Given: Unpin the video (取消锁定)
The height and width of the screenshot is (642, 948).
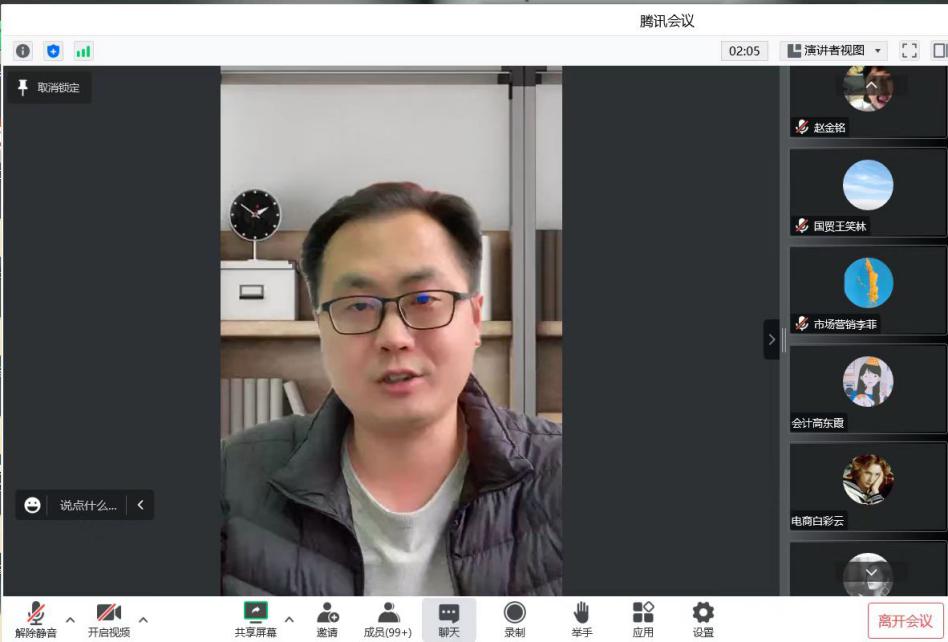Looking at the screenshot, I should 48,88.
